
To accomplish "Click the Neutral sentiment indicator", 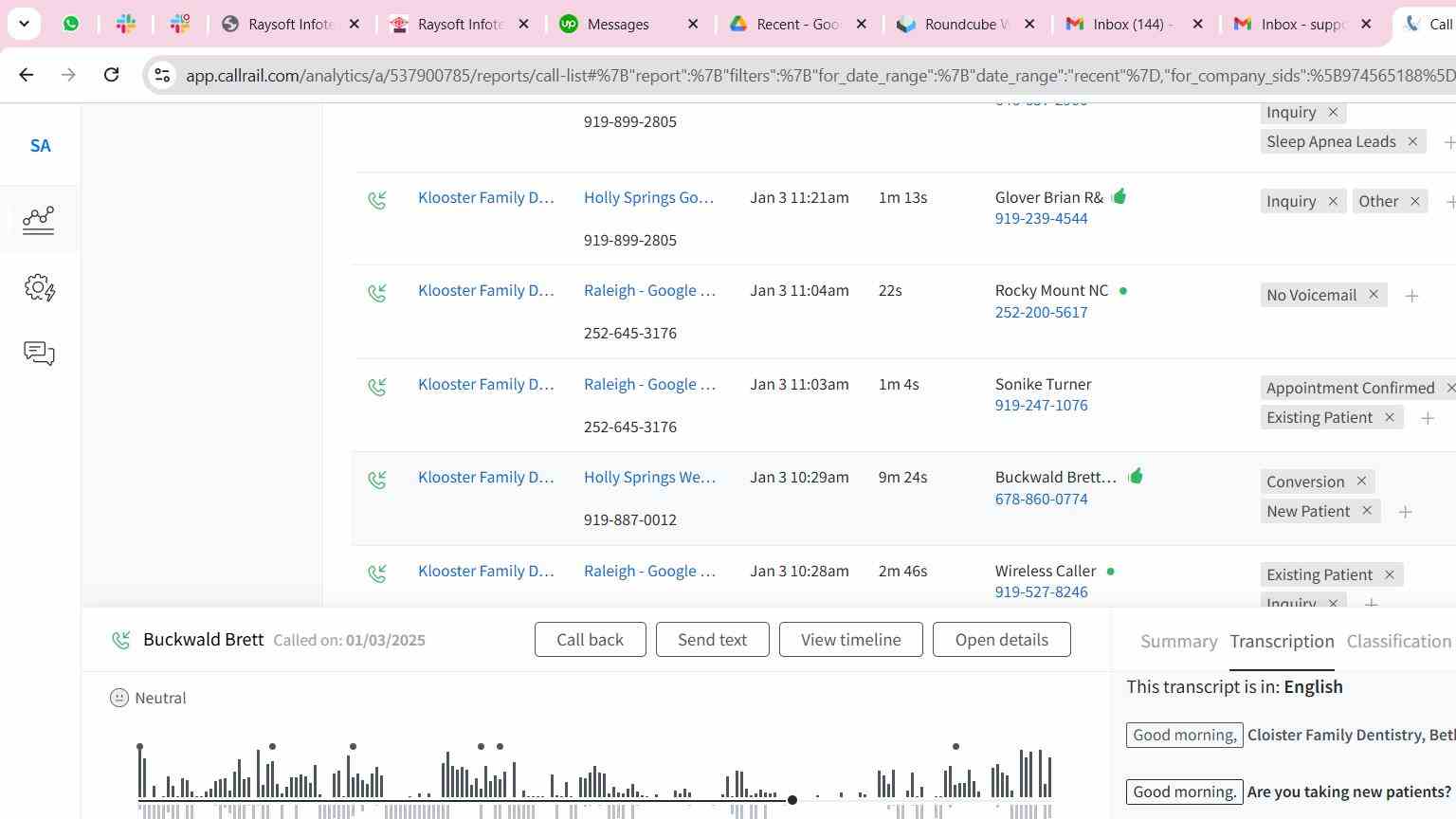I will click(148, 698).
